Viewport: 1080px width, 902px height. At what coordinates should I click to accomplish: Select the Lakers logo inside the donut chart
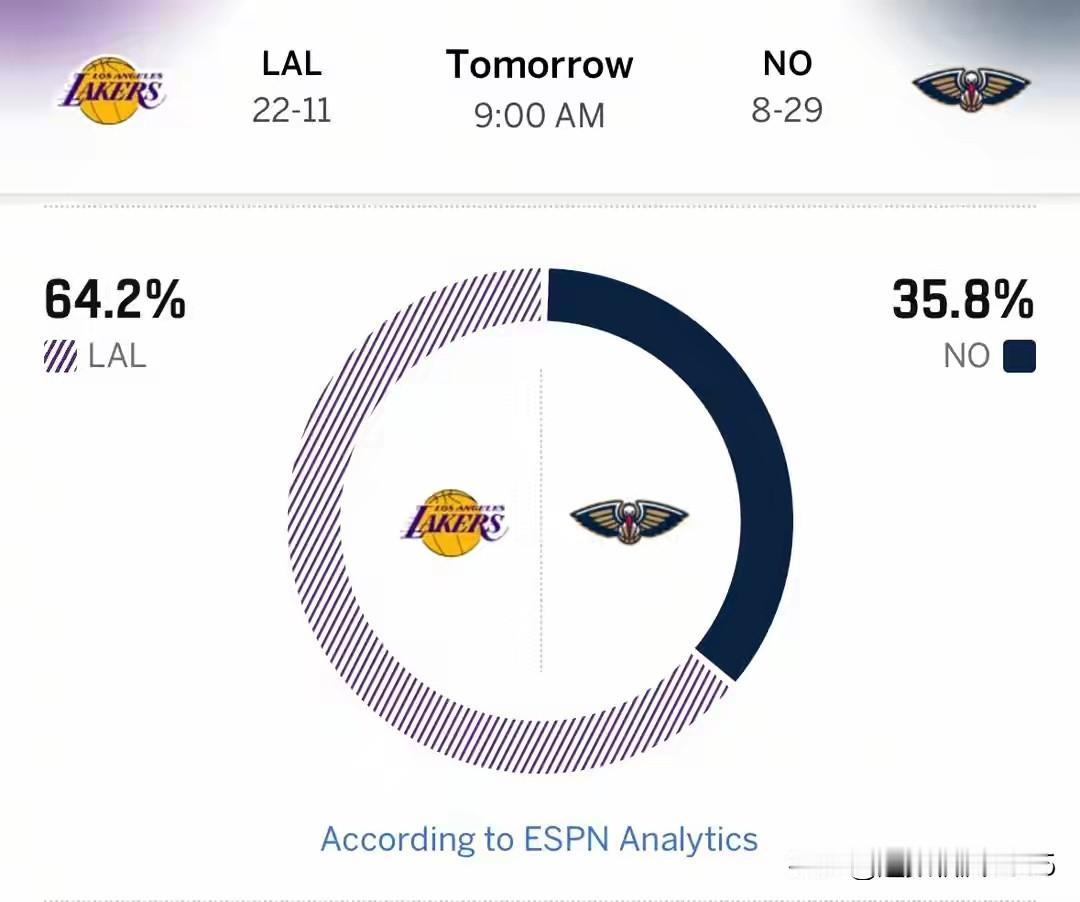(455, 523)
